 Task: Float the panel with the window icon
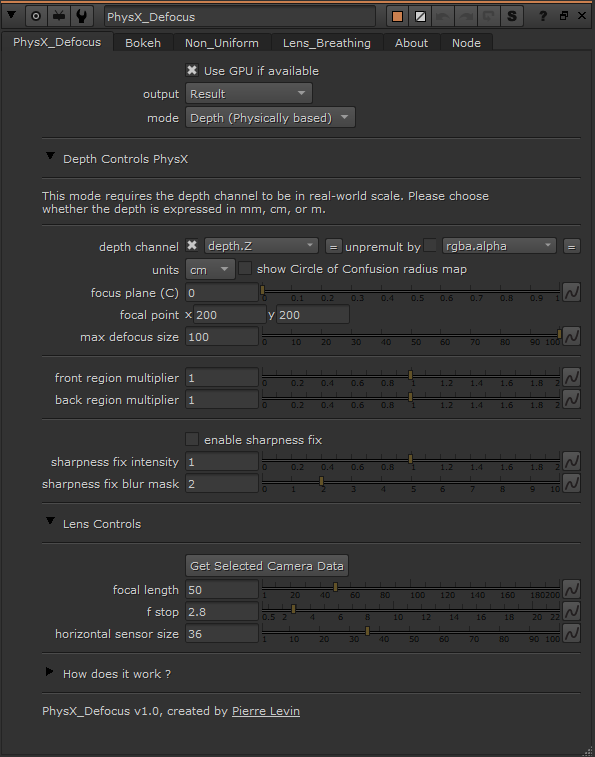[564, 16]
